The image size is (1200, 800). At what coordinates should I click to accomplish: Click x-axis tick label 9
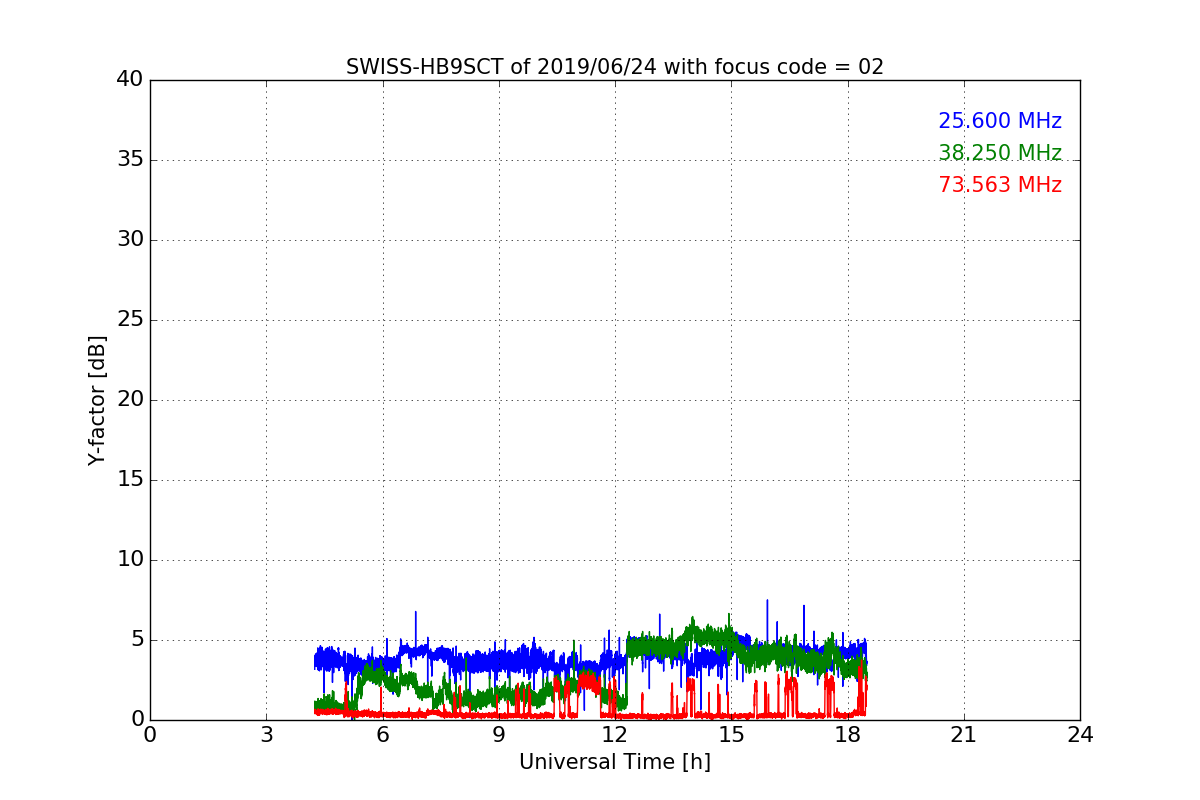(499, 734)
